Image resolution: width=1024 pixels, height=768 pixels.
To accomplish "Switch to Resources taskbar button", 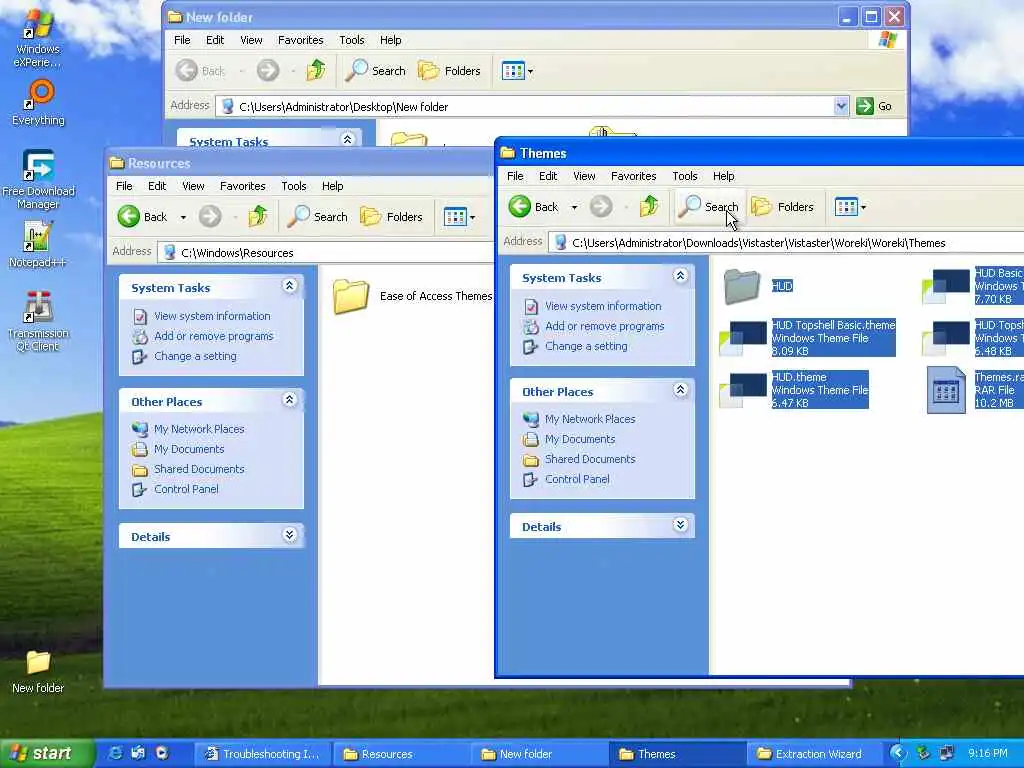I will 400,754.
